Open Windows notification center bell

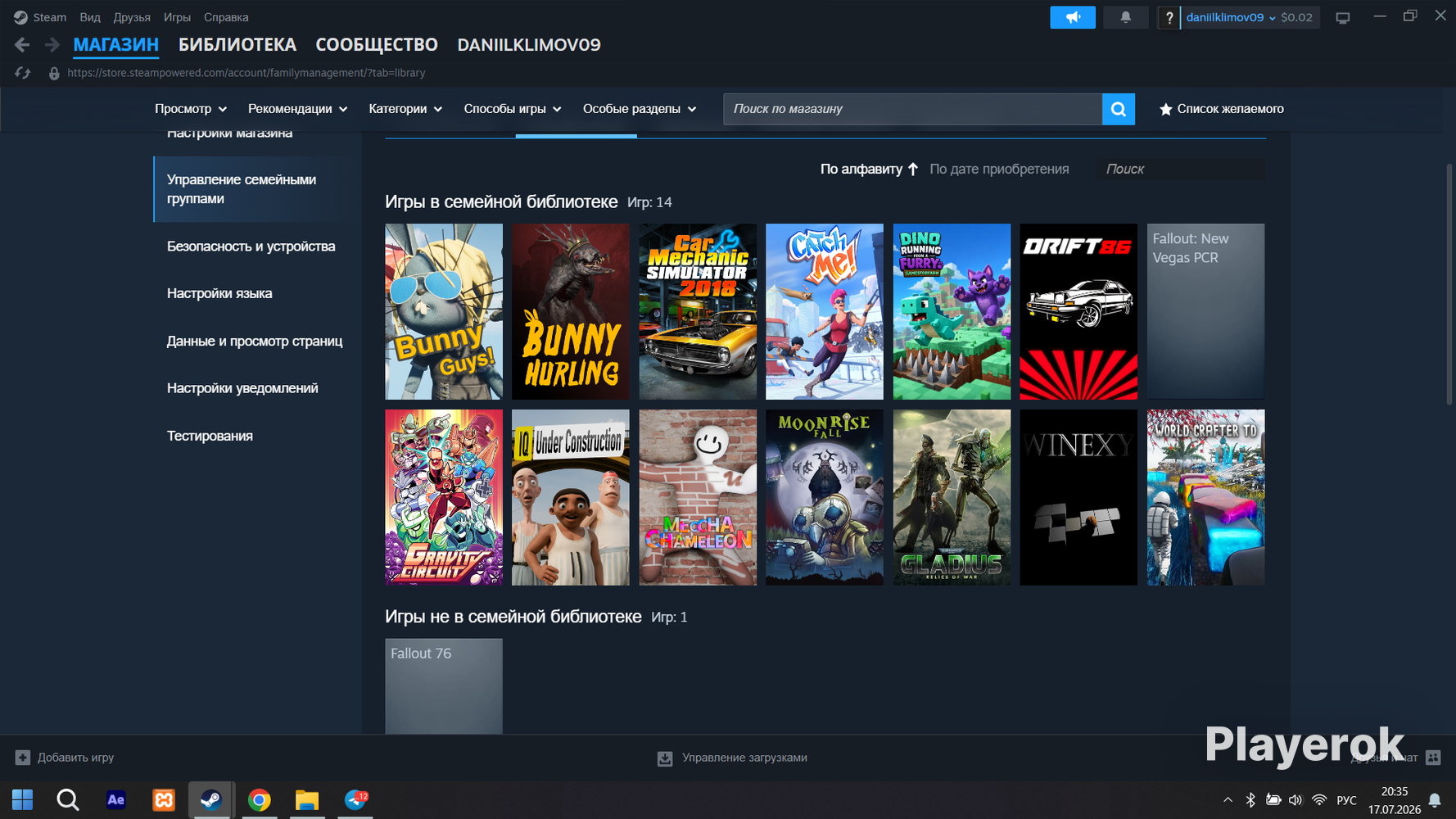(1435, 800)
